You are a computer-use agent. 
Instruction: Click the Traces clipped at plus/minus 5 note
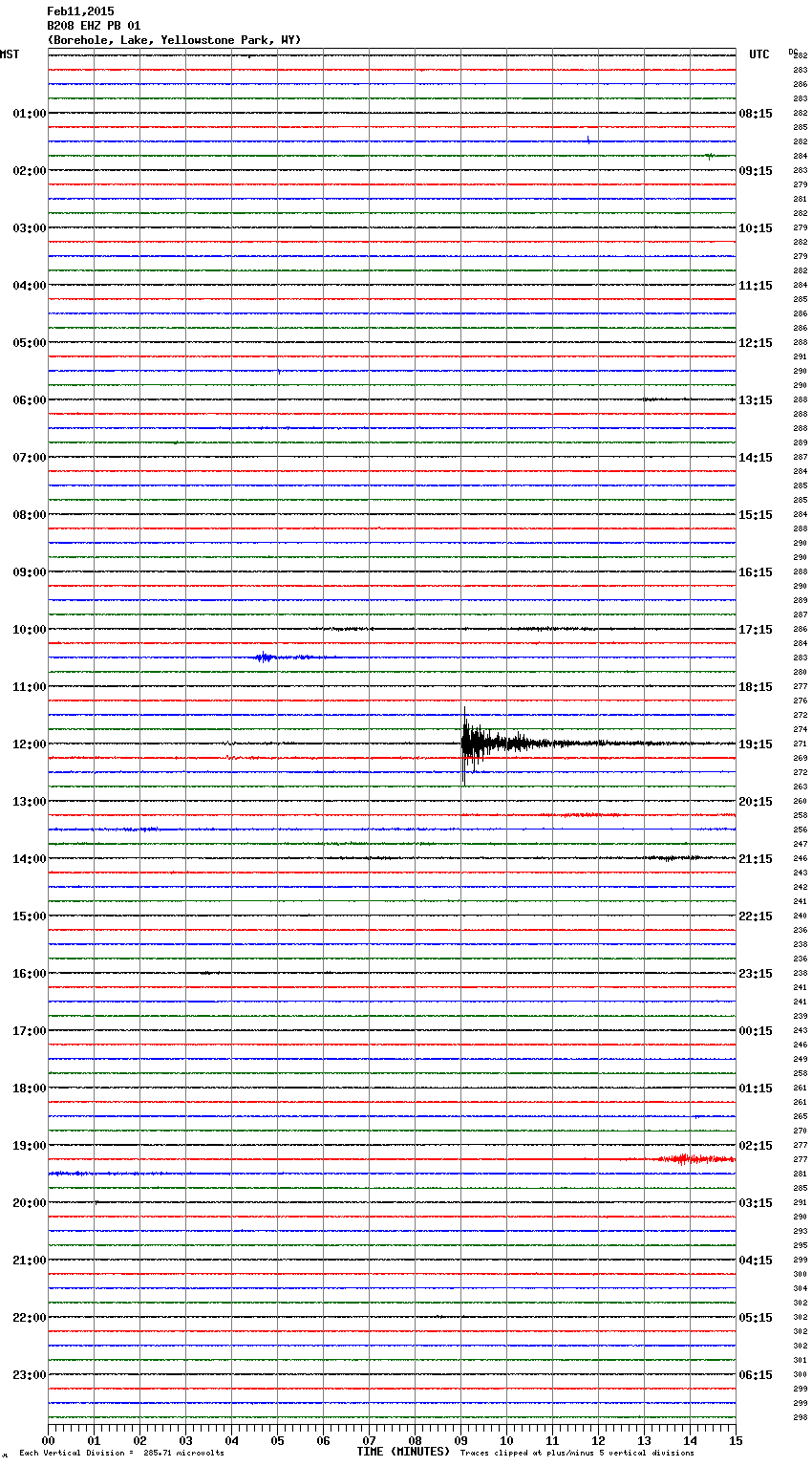pyautogui.click(x=577, y=1454)
